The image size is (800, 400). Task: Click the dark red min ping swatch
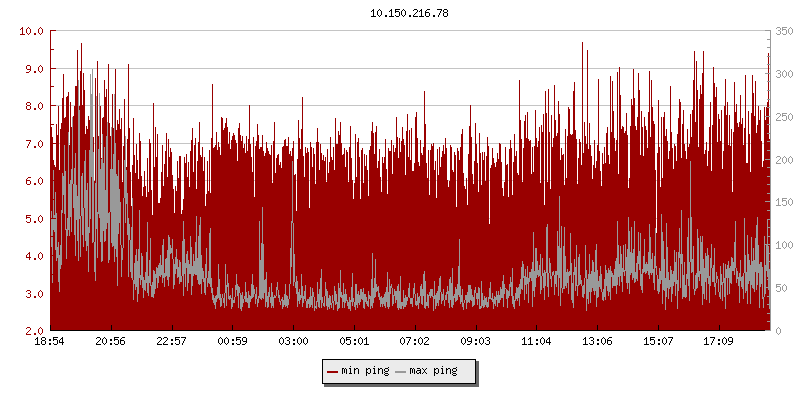[332, 371]
